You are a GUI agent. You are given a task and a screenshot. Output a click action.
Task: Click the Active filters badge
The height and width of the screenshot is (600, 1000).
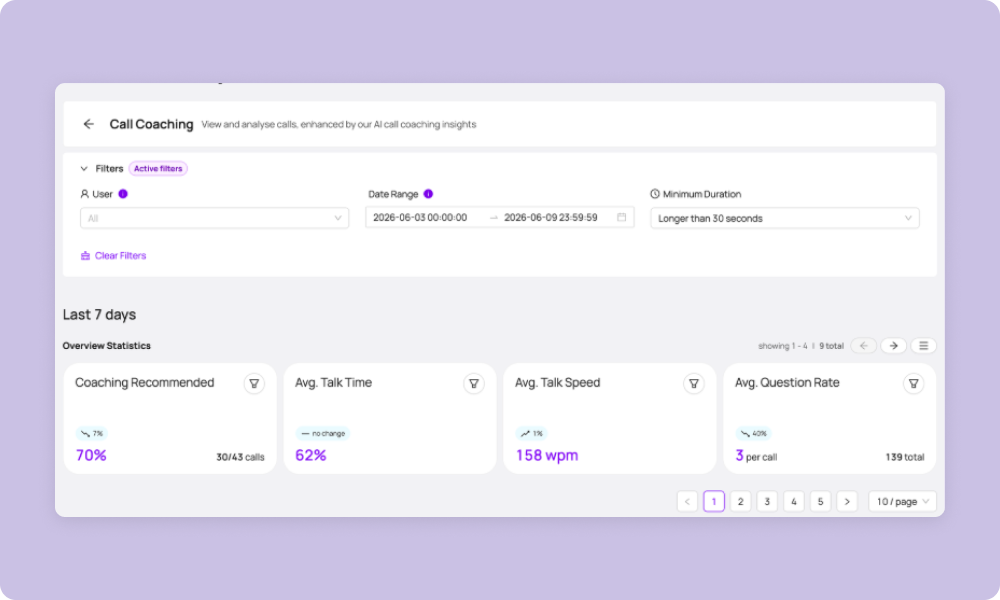click(158, 169)
